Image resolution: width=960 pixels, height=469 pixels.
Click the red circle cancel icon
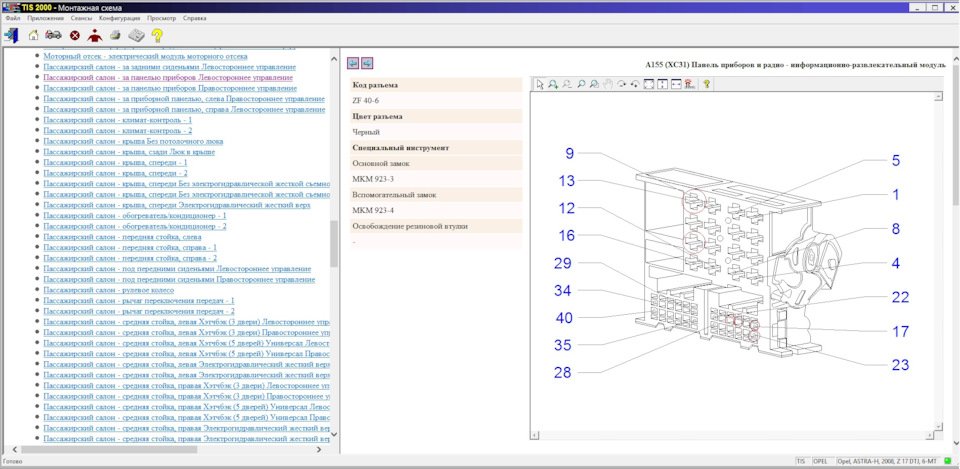point(75,36)
